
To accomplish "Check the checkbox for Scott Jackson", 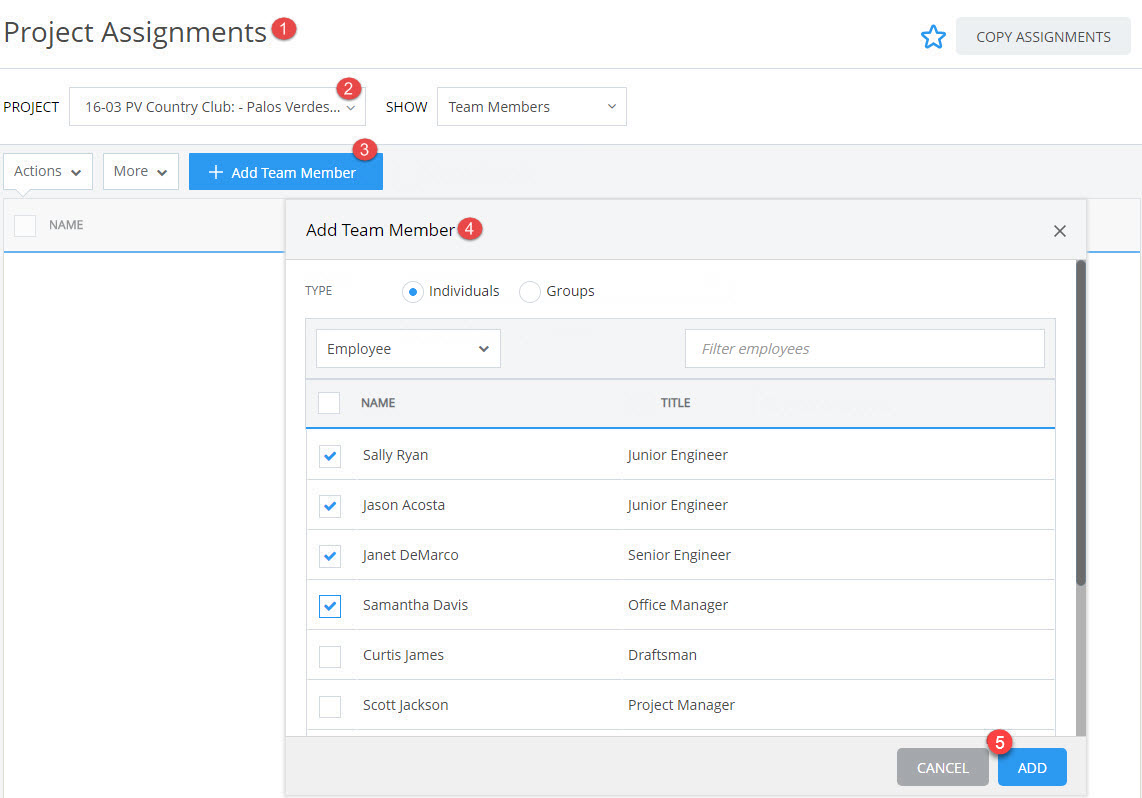I will [330, 706].
